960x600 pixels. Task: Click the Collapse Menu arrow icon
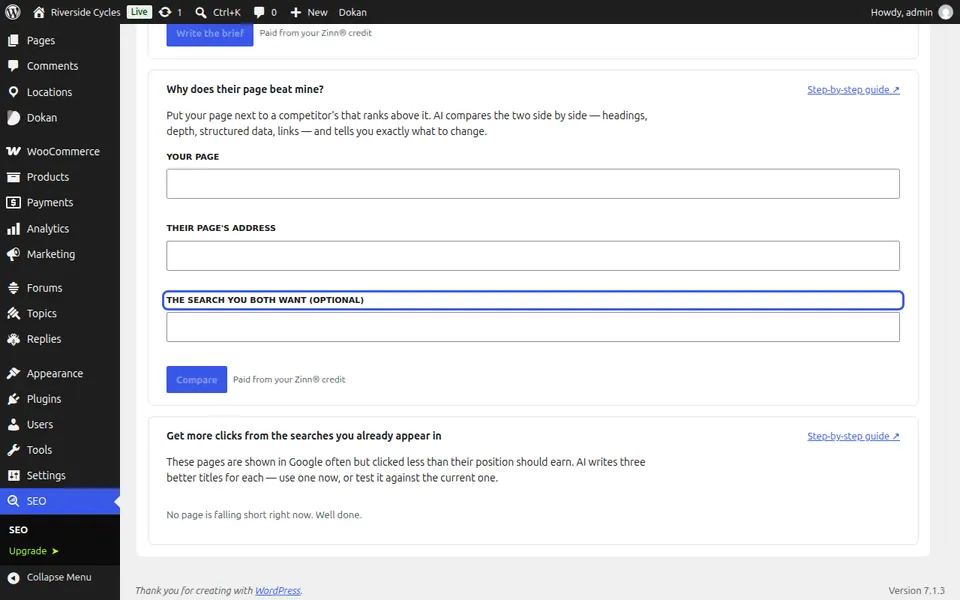(13, 577)
